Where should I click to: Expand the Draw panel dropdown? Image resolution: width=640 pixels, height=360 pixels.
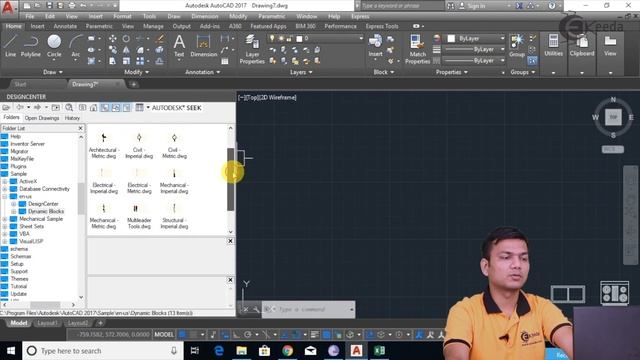(x=53, y=72)
